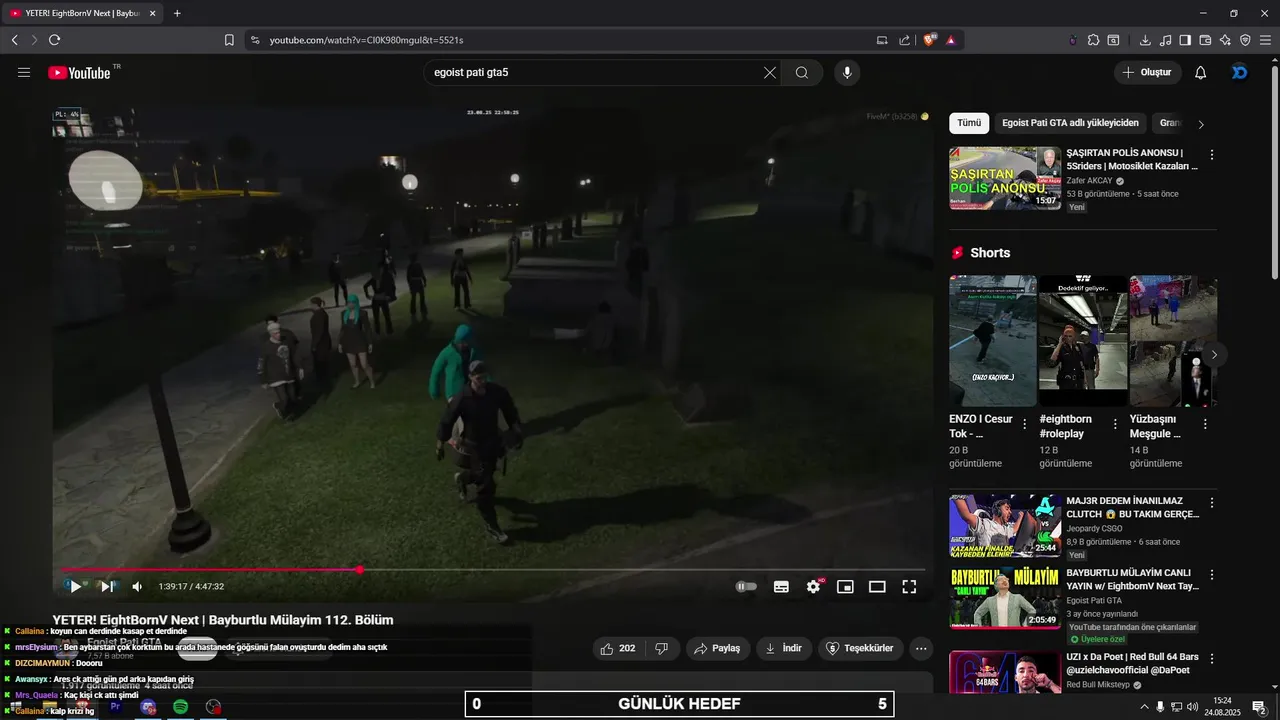The width and height of the screenshot is (1280, 720).
Task: Toggle theater mode view
Action: [x=877, y=587]
